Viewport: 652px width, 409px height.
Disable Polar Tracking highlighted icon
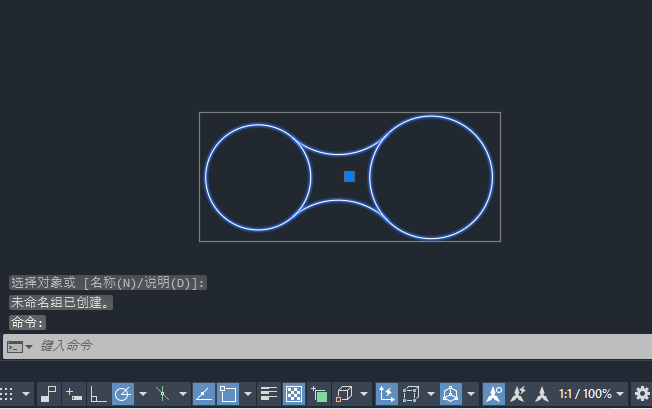(x=123, y=394)
